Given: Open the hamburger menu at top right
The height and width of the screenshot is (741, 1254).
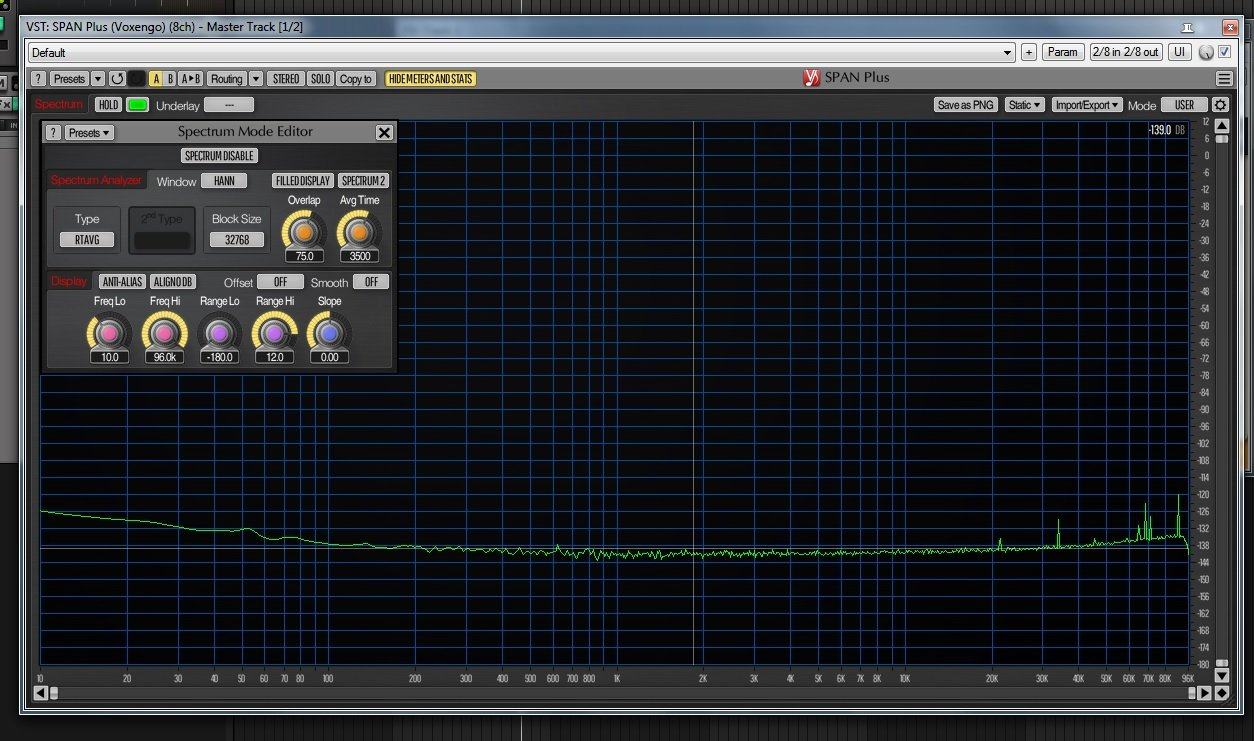Looking at the screenshot, I should (x=1224, y=78).
